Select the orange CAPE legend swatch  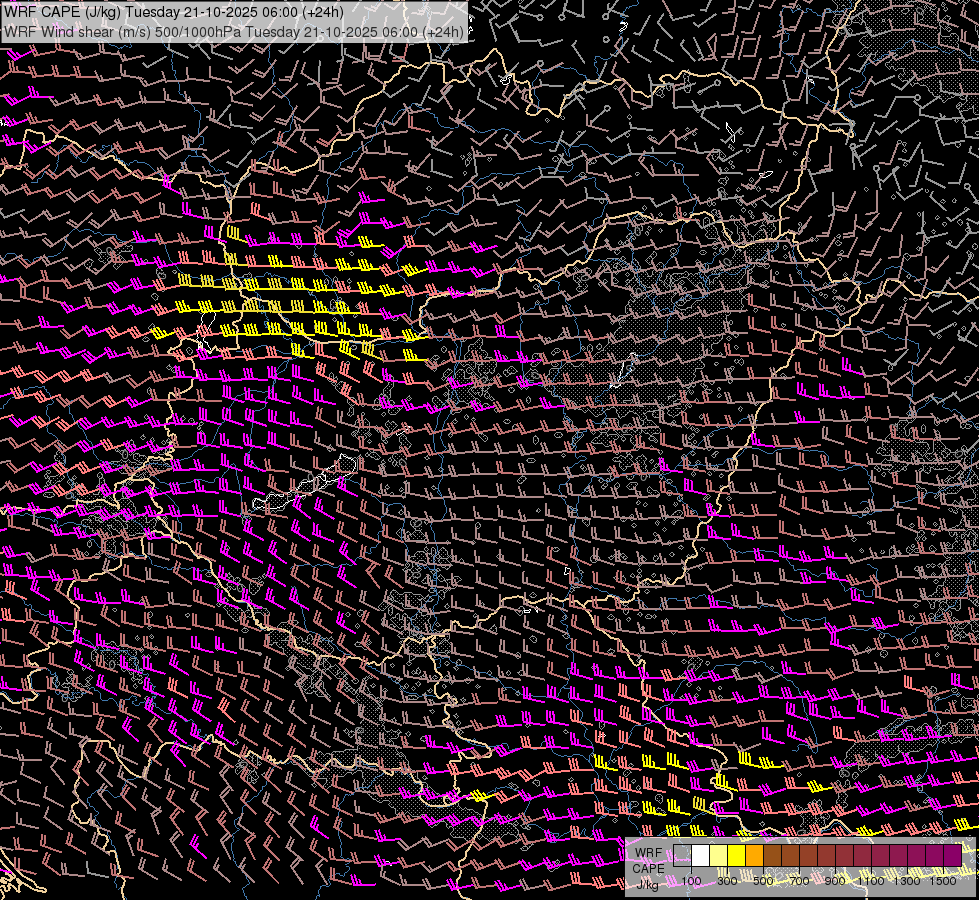point(755,856)
